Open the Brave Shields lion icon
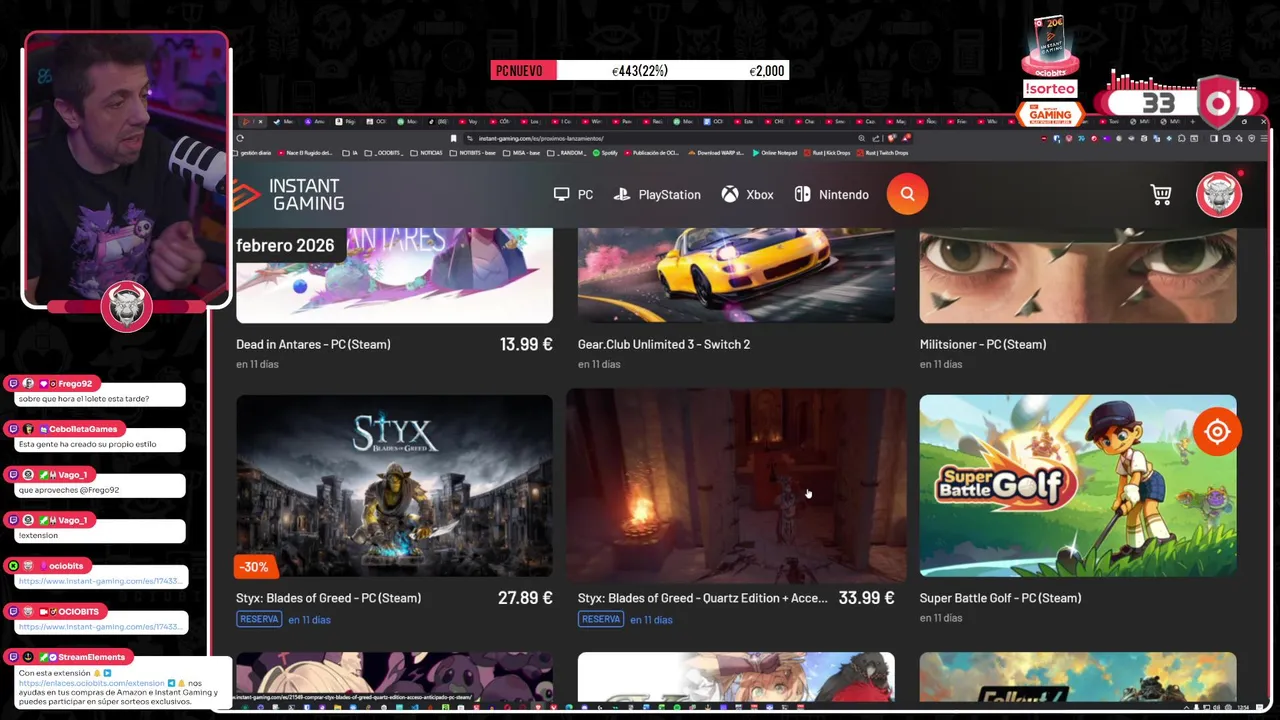 tap(892, 138)
